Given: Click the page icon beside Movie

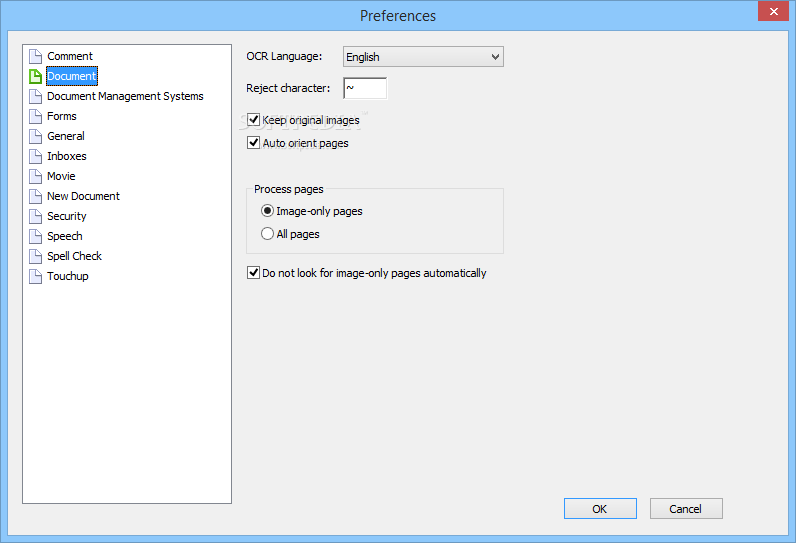Looking at the screenshot, I should pos(35,176).
